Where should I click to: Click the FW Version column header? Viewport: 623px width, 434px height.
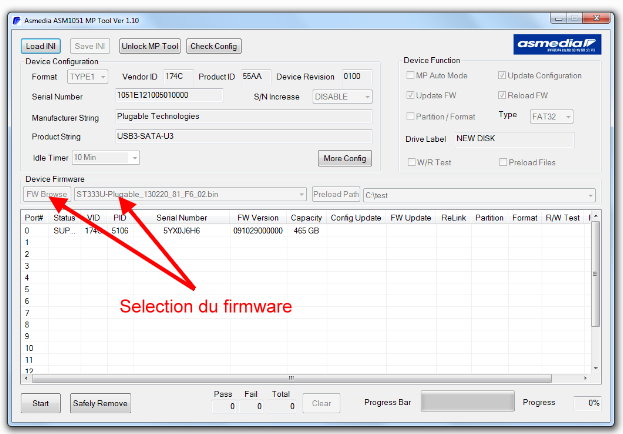point(258,218)
